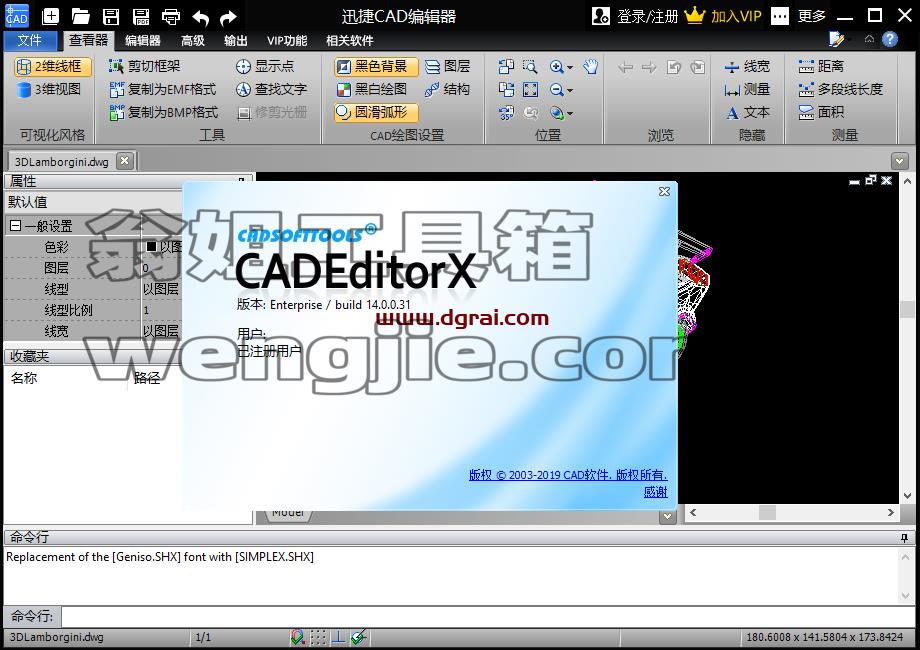The width and height of the screenshot is (920, 650).
Task: Collapse the 一般设置 general settings group
Action: point(16,225)
